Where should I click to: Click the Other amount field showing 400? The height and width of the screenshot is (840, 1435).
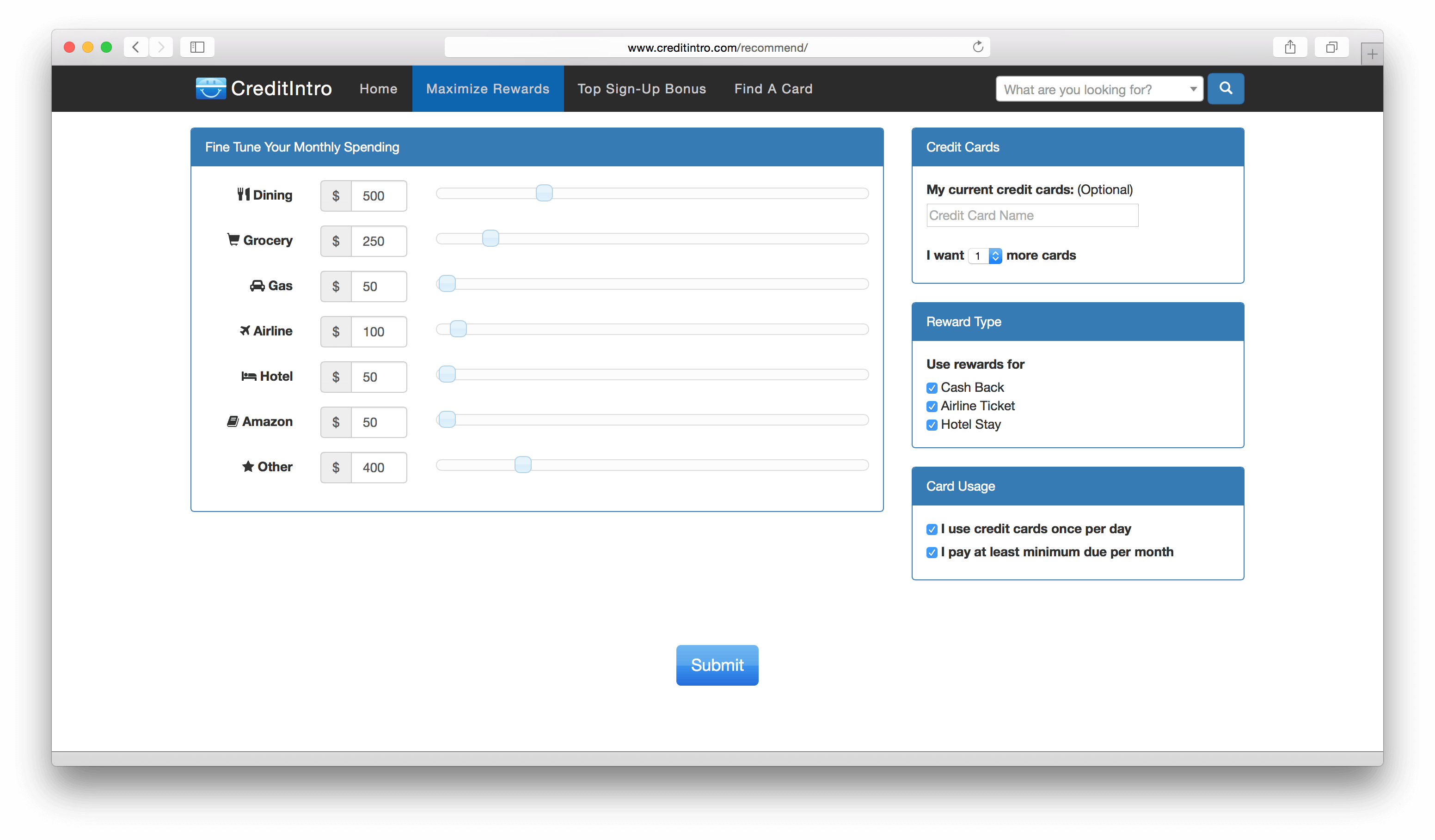click(x=379, y=468)
